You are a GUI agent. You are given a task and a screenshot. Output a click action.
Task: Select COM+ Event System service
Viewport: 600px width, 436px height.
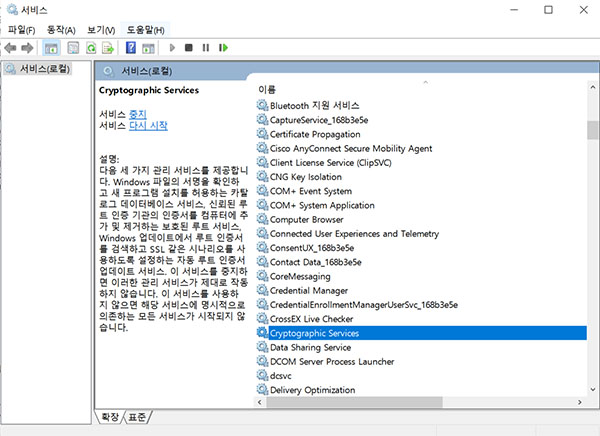point(311,191)
